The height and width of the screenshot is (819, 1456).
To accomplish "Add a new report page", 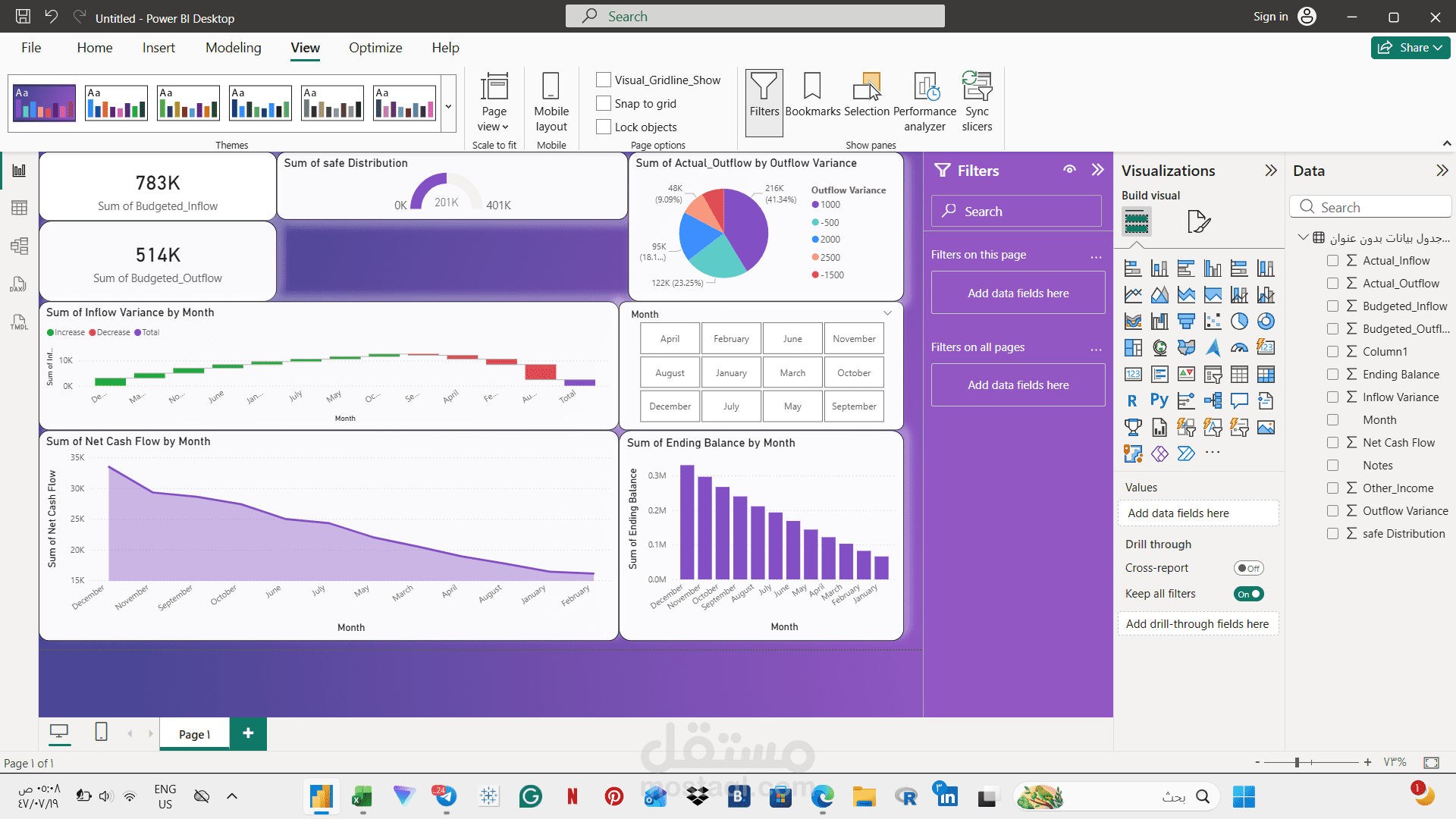I will point(248,733).
